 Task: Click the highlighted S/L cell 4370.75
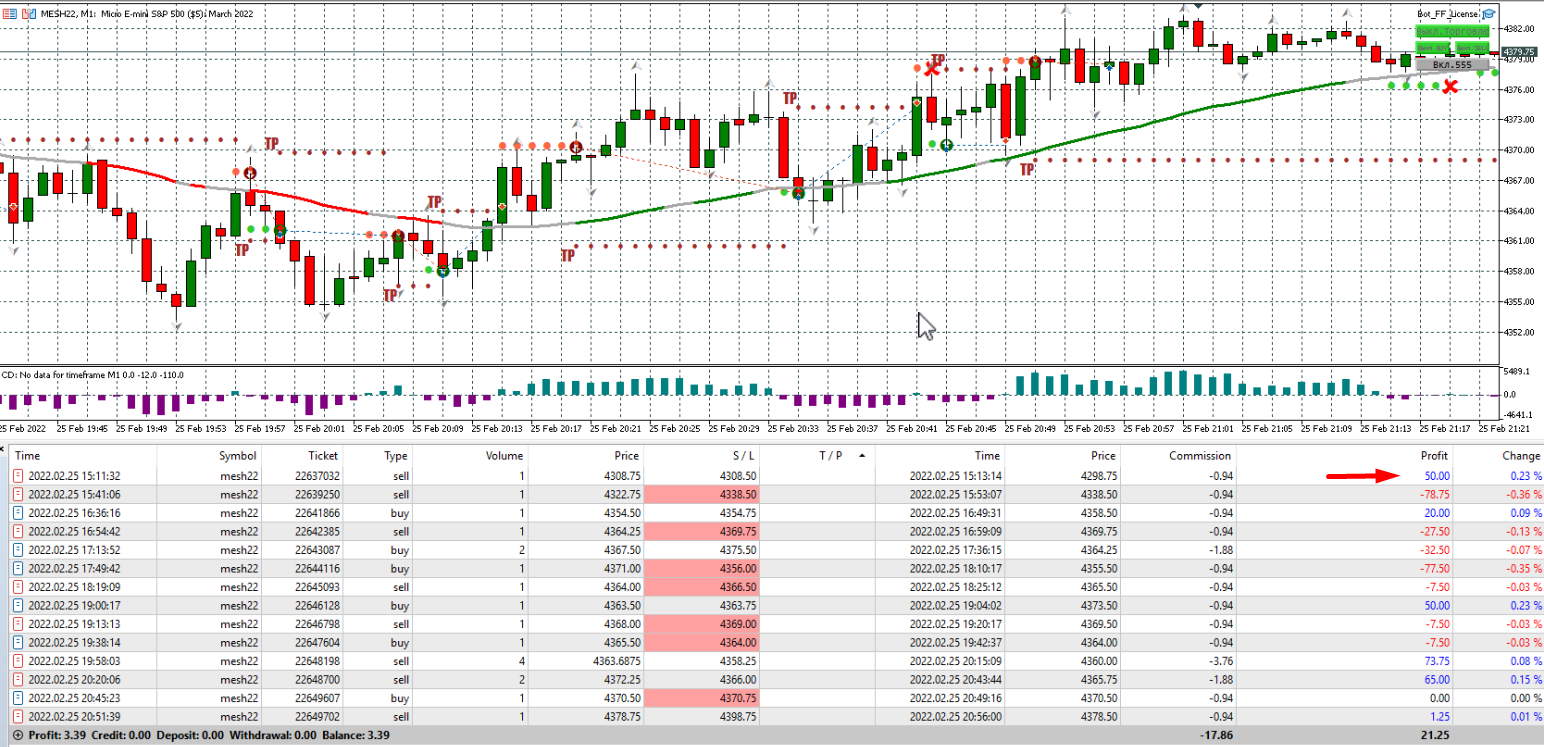(700, 698)
